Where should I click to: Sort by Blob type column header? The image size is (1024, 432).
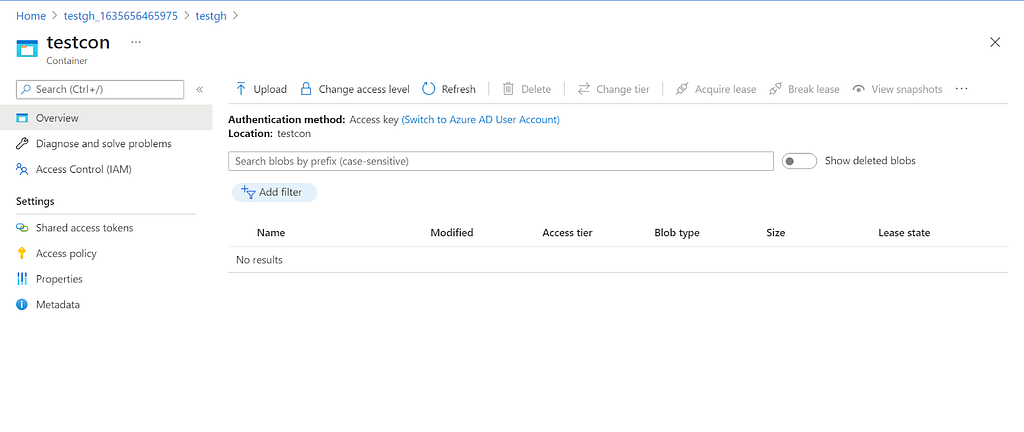click(677, 233)
